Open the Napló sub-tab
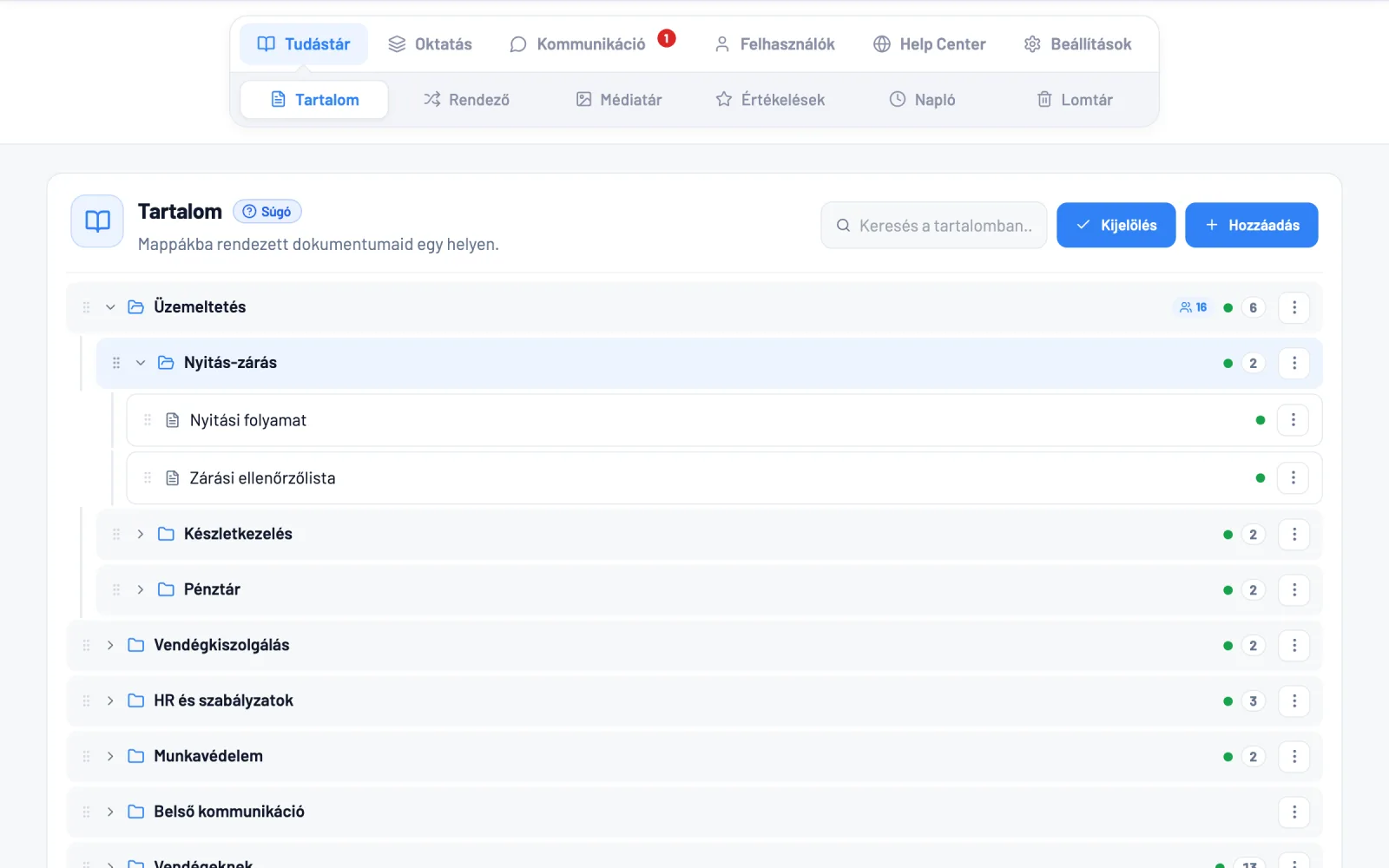1389x868 pixels. point(922,100)
